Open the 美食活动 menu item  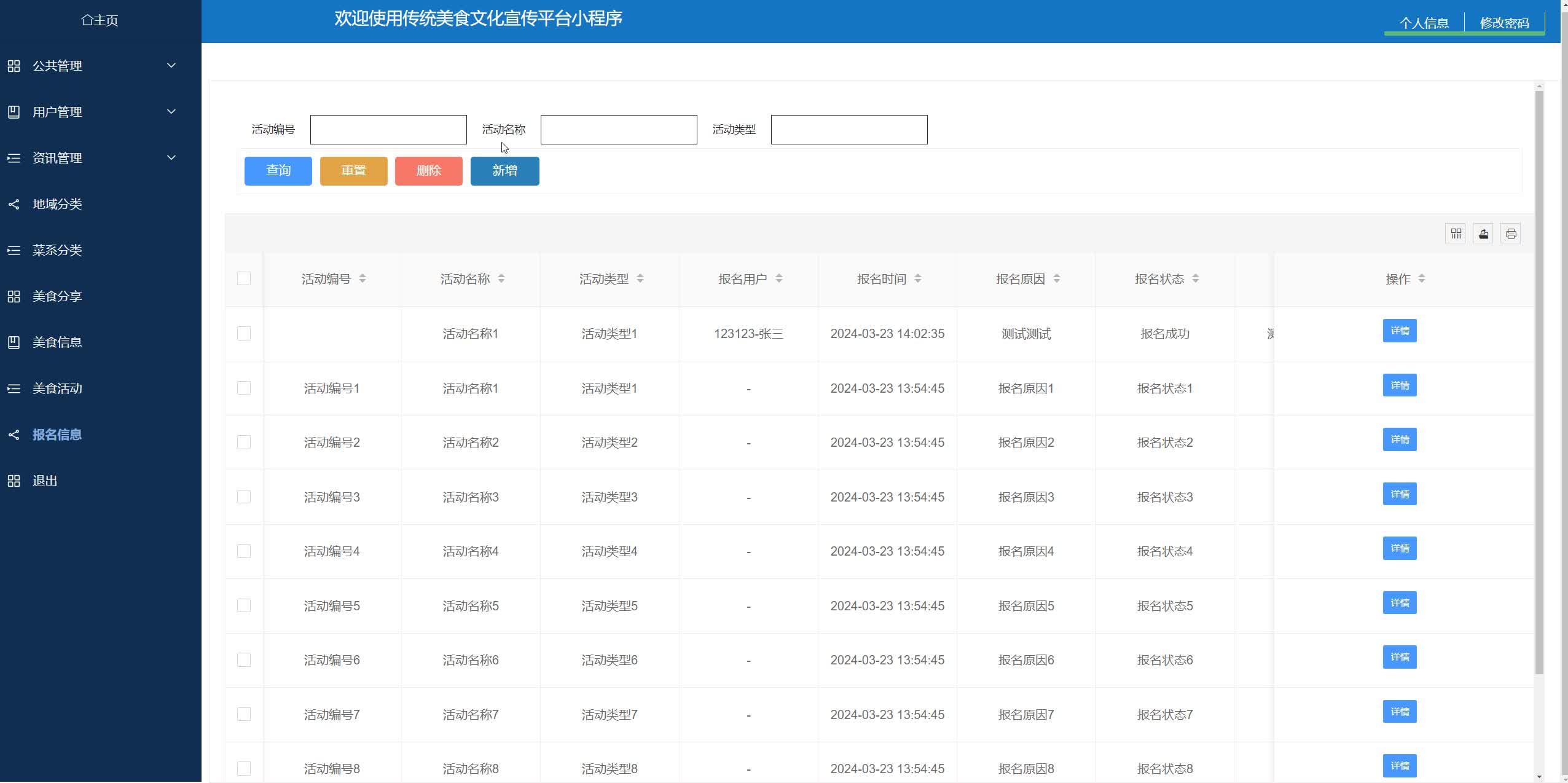pos(57,388)
